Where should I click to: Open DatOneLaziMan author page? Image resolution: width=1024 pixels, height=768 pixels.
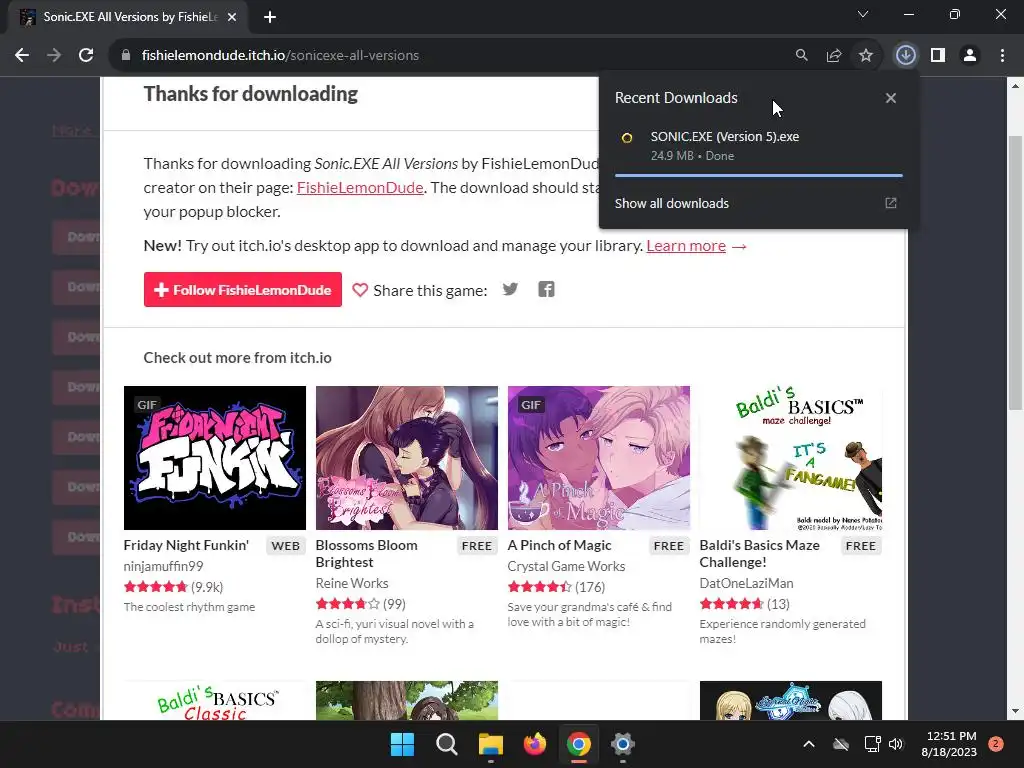pos(746,583)
